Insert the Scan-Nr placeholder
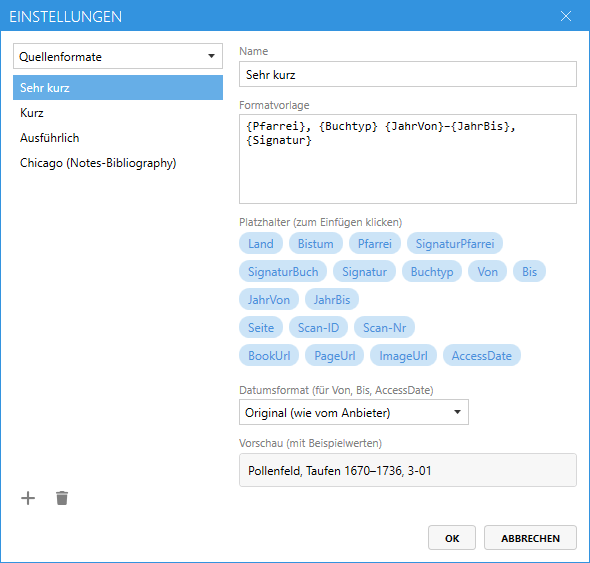The height and width of the screenshot is (563, 590). 385,327
